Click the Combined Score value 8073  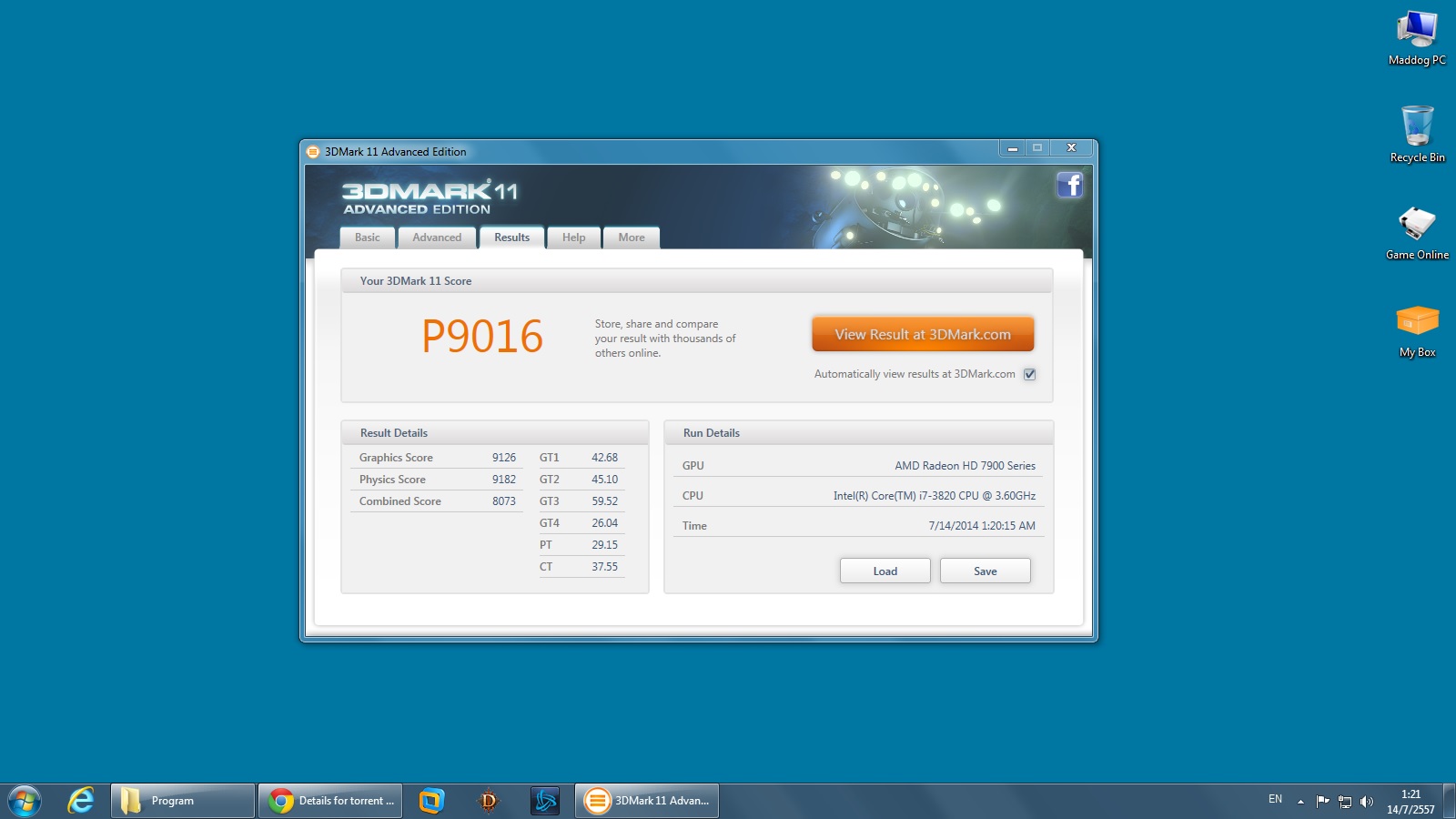coord(504,501)
